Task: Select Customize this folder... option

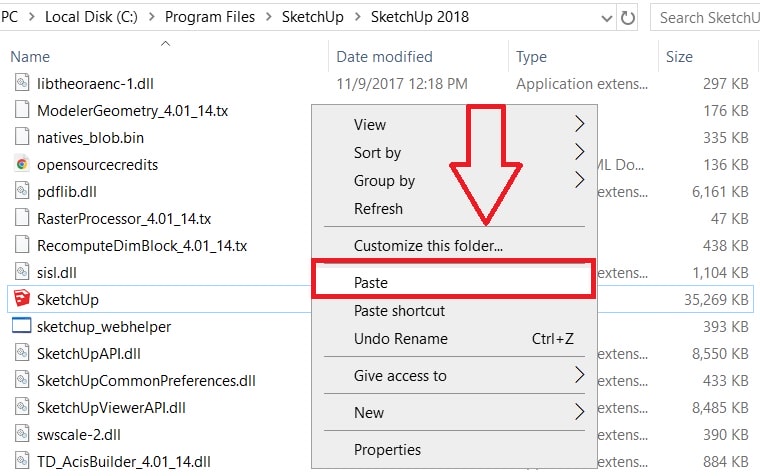Action: 428,246
